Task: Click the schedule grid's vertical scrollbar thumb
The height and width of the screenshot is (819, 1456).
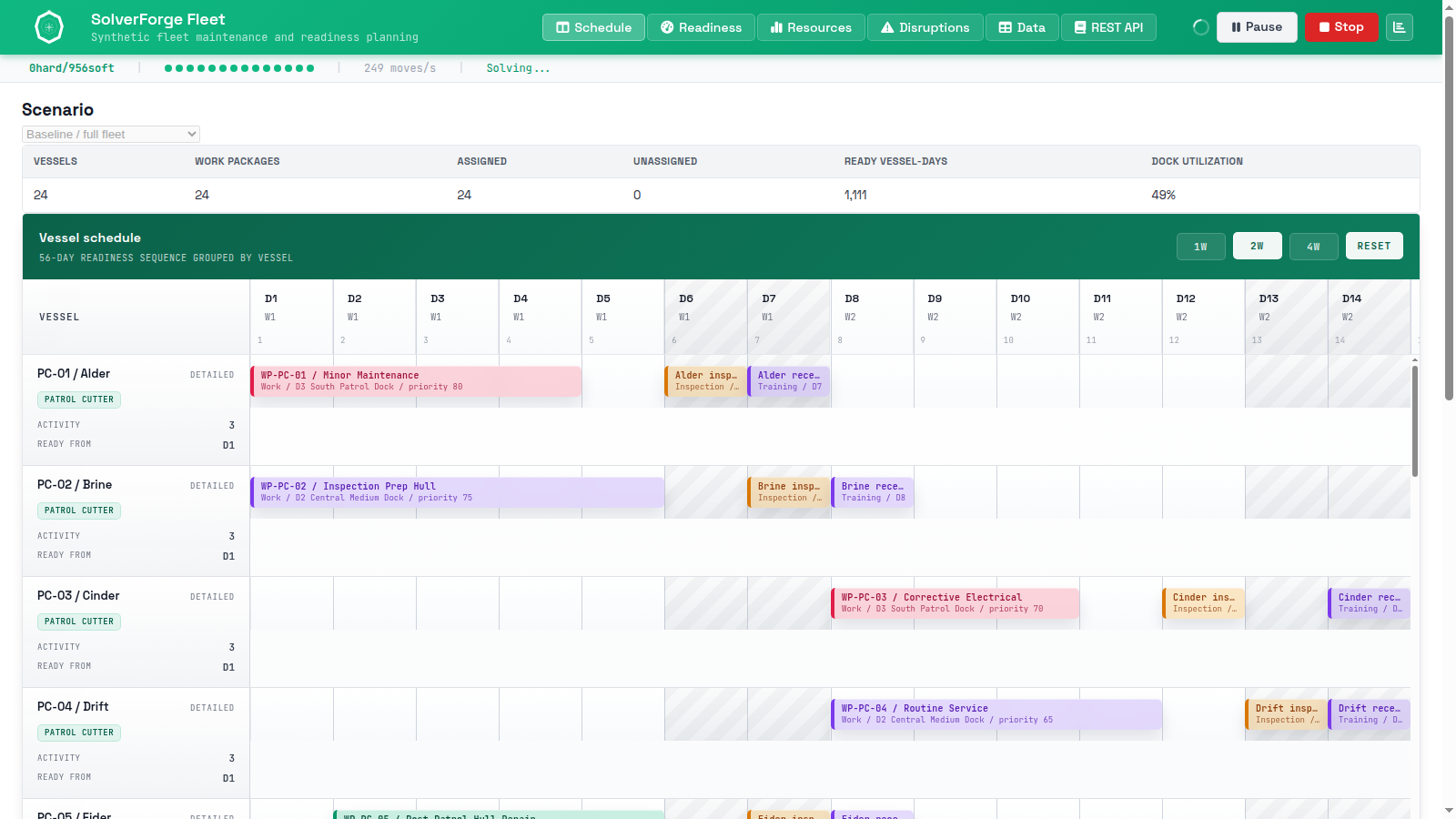Action: pyautogui.click(x=1415, y=420)
